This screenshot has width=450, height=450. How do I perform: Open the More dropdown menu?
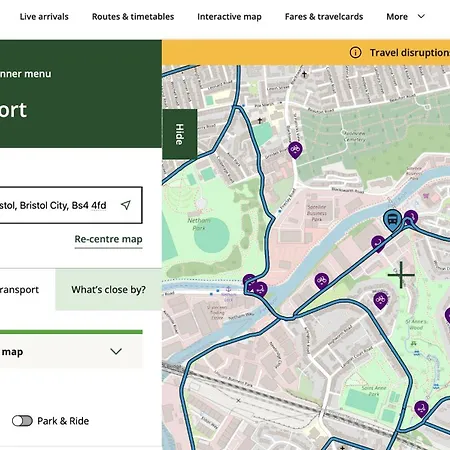pos(406,16)
